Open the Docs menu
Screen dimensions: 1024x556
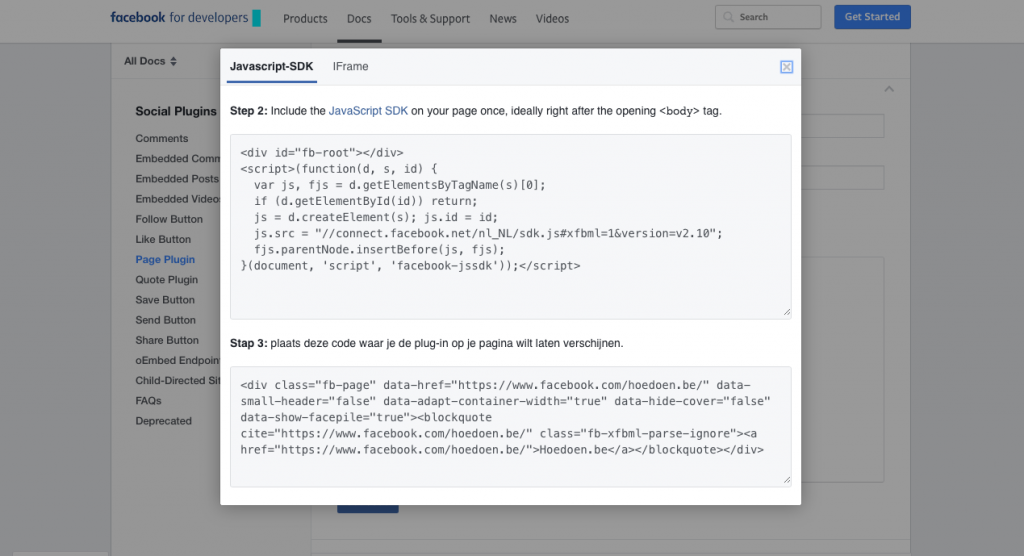pos(359,19)
